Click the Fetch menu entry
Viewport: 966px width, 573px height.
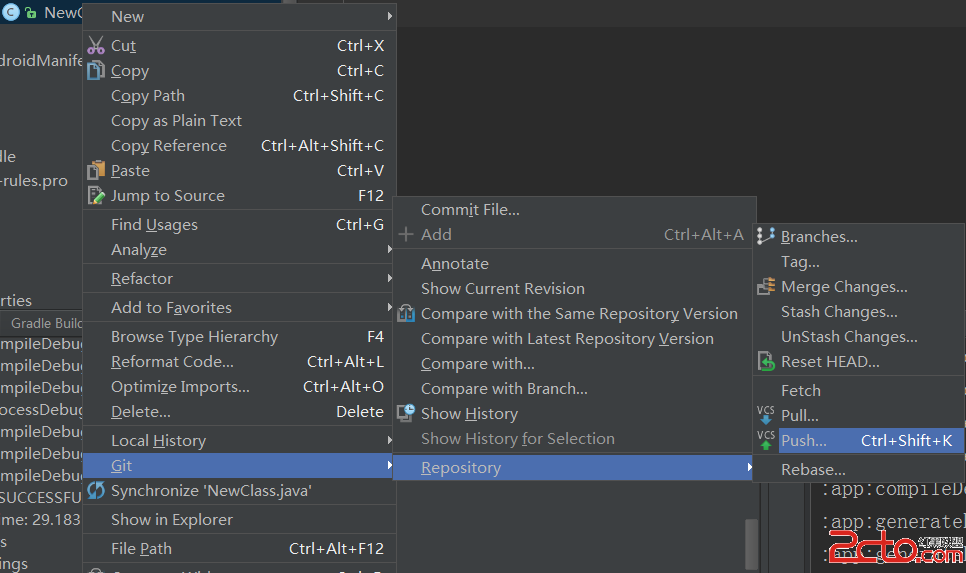point(801,391)
